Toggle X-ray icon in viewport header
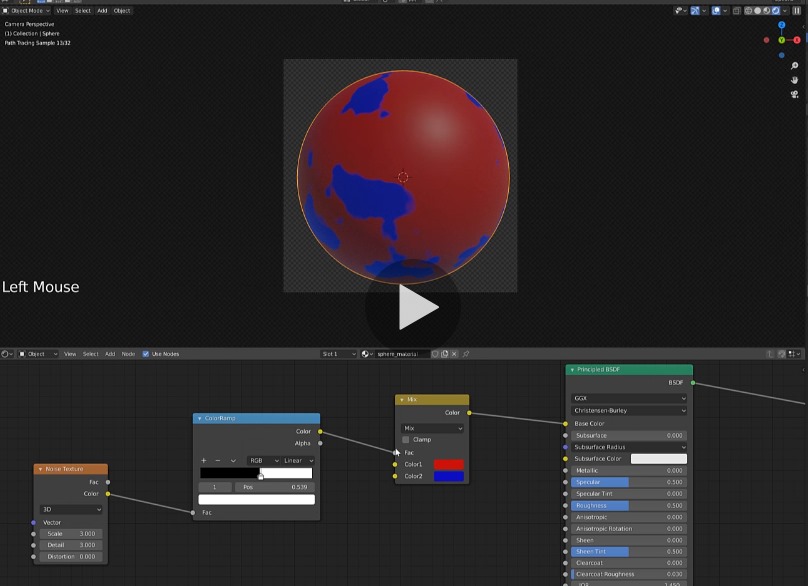The image size is (808, 586). (x=737, y=10)
